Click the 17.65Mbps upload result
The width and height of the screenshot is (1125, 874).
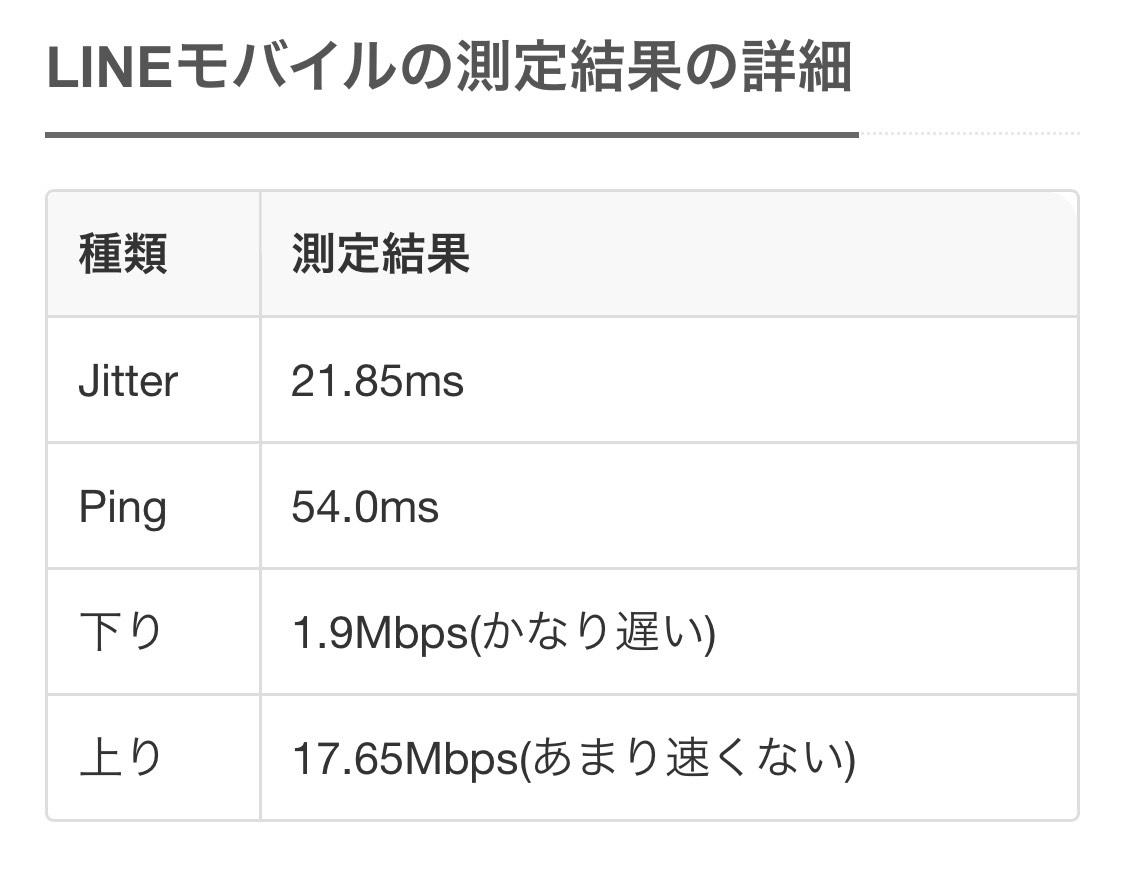405,759
